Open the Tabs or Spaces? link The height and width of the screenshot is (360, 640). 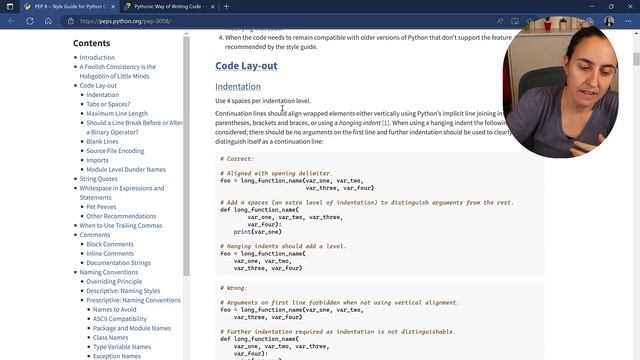[x=108, y=104]
